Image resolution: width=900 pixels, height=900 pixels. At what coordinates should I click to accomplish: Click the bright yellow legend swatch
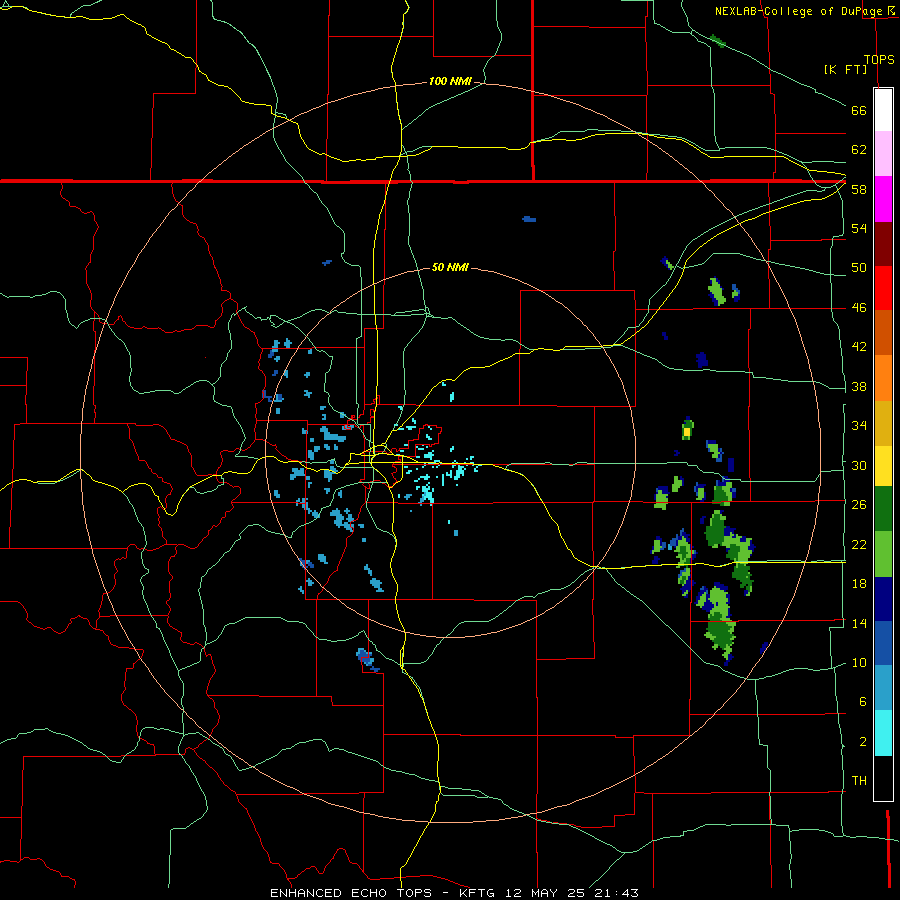click(883, 466)
